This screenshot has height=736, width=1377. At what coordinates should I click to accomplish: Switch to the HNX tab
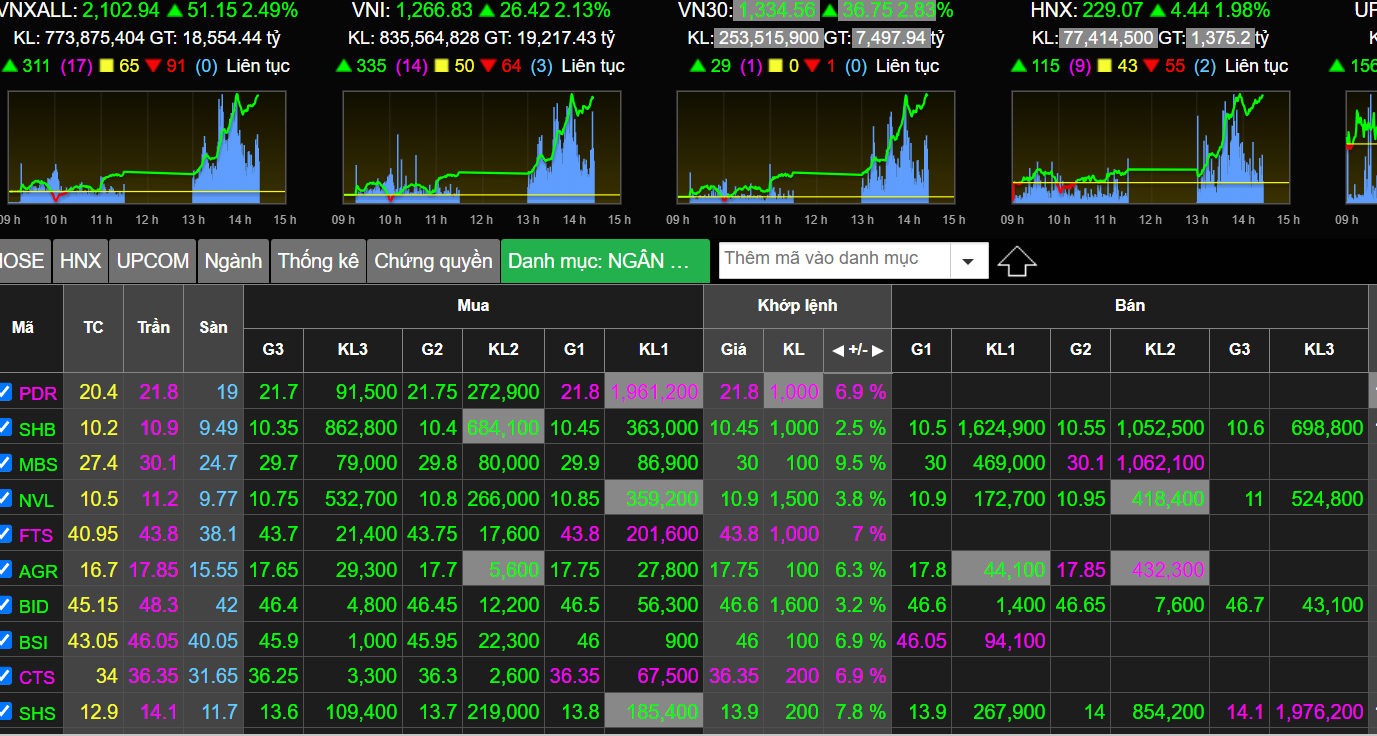click(80, 261)
